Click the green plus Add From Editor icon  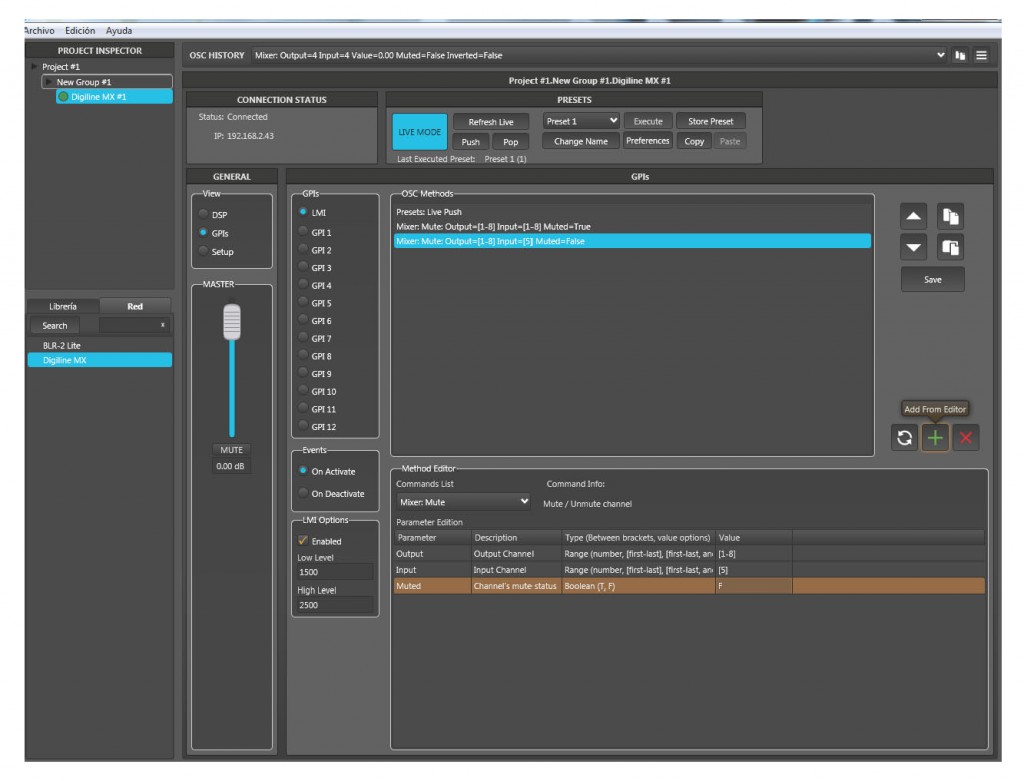[935, 437]
